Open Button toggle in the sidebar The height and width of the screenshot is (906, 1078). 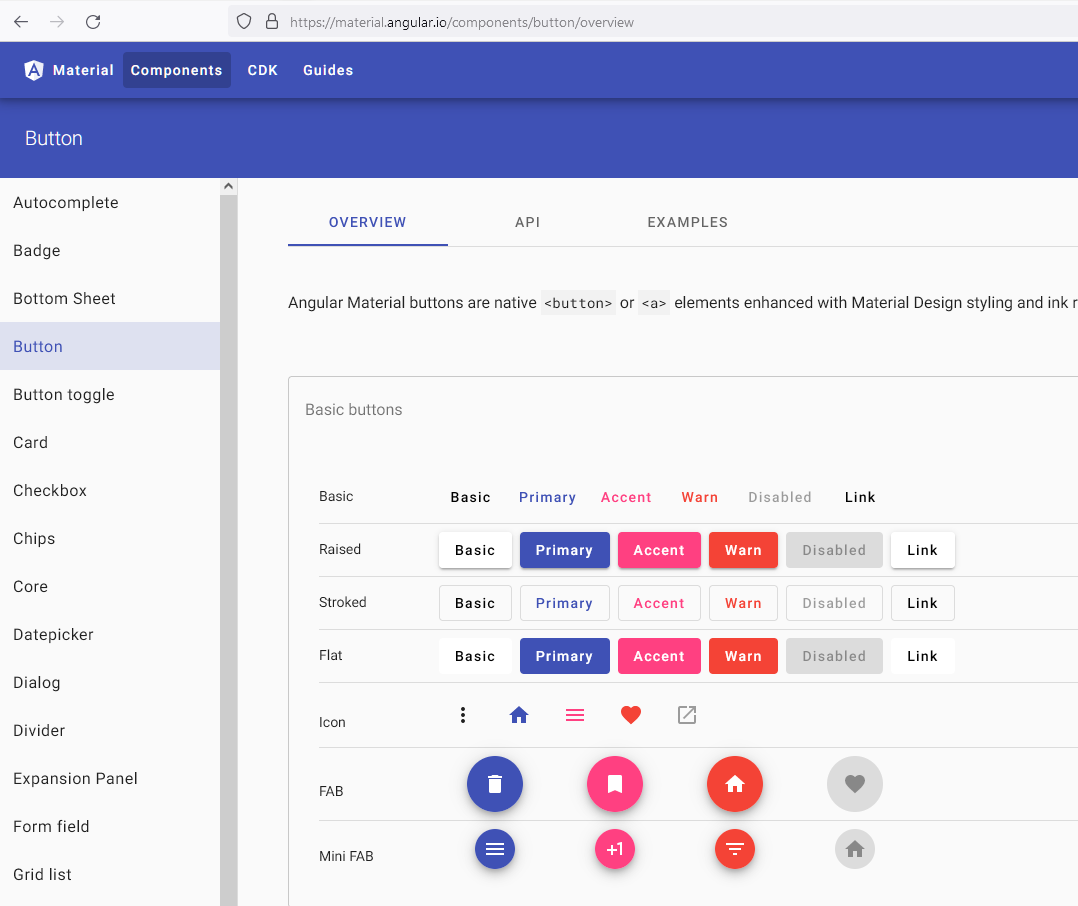click(110, 395)
